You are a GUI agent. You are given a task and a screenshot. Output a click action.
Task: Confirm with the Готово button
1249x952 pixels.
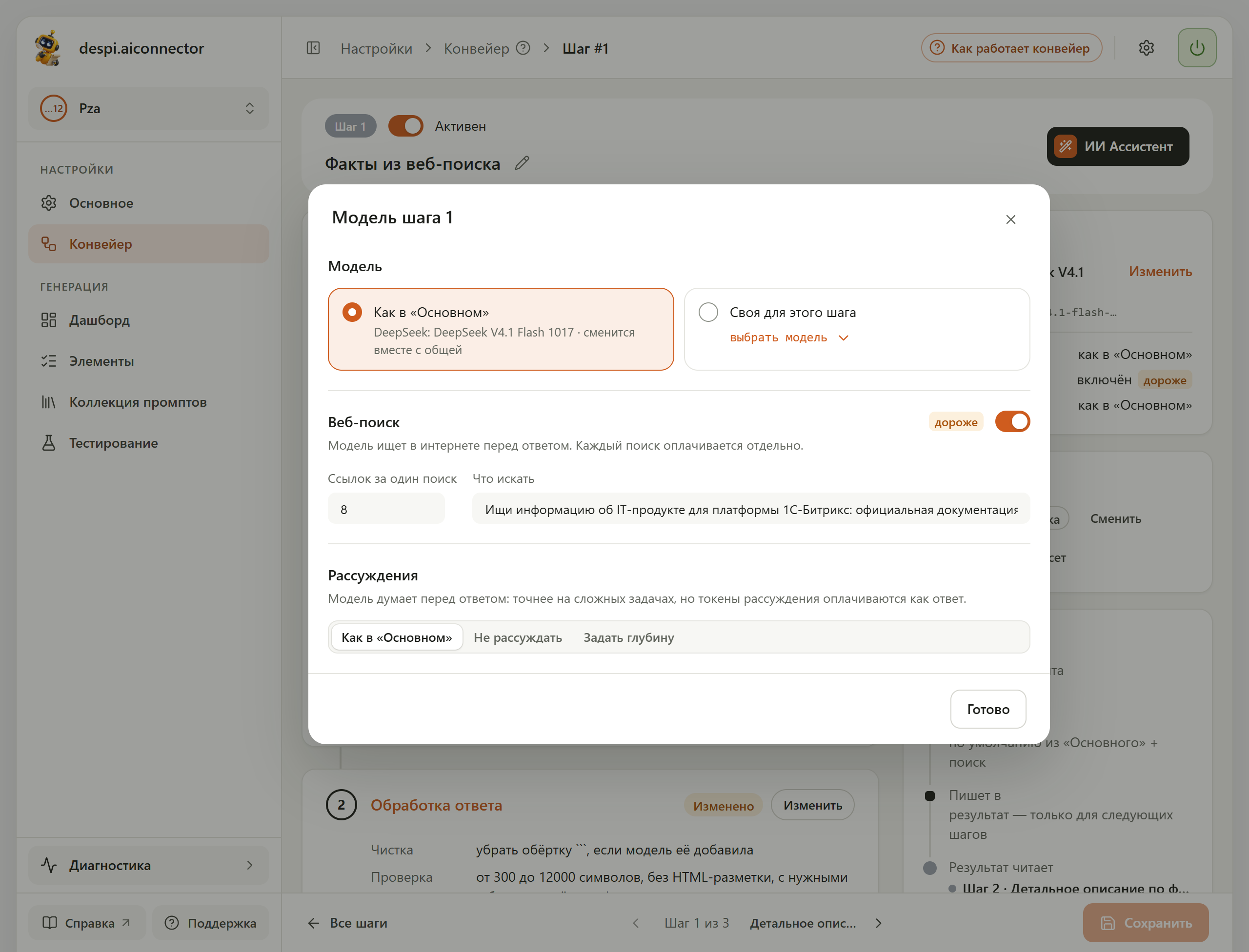pos(987,709)
